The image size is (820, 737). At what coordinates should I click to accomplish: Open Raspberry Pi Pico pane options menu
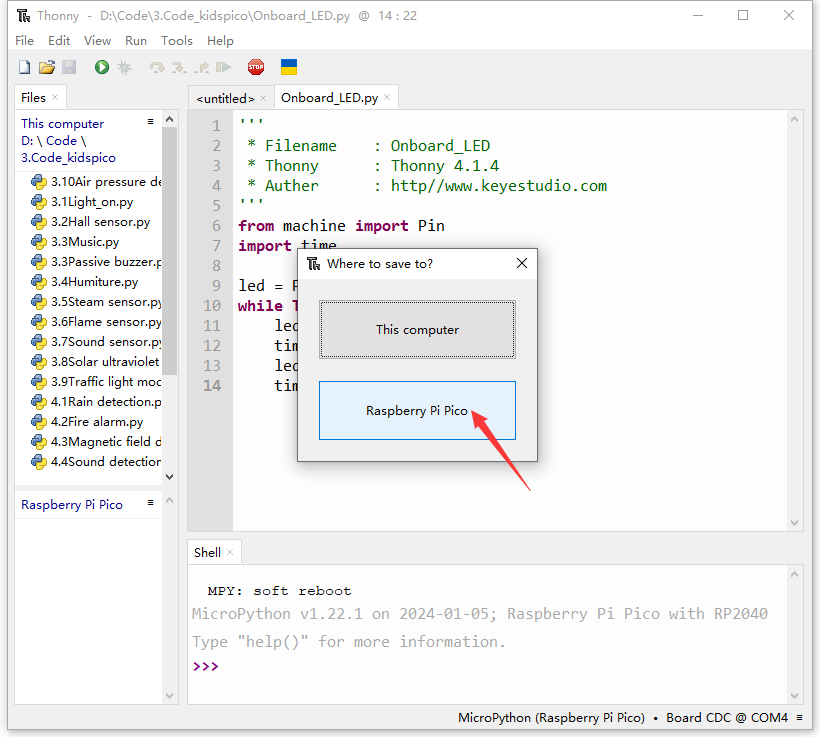[151, 503]
